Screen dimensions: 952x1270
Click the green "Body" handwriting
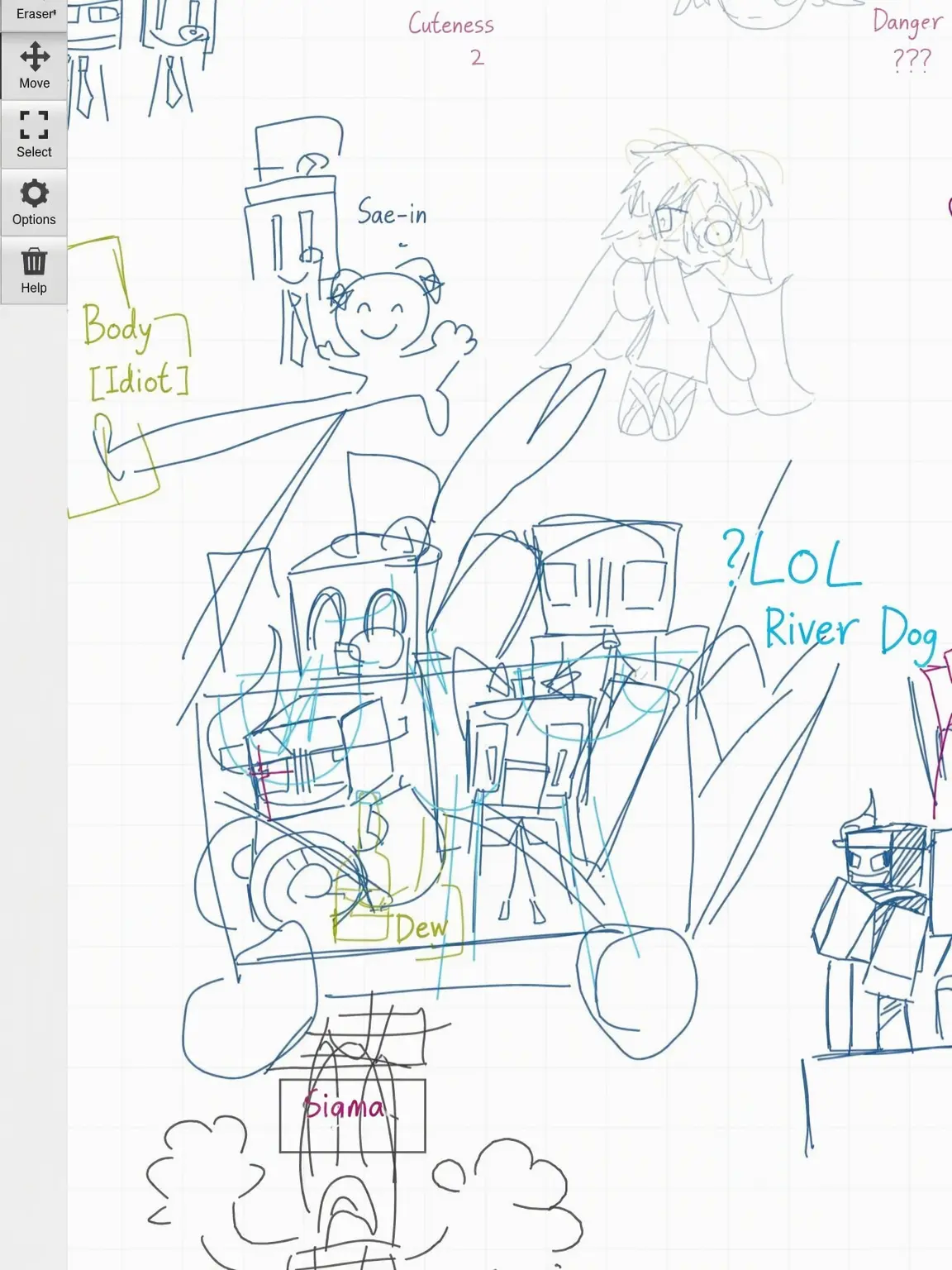pos(117,327)
